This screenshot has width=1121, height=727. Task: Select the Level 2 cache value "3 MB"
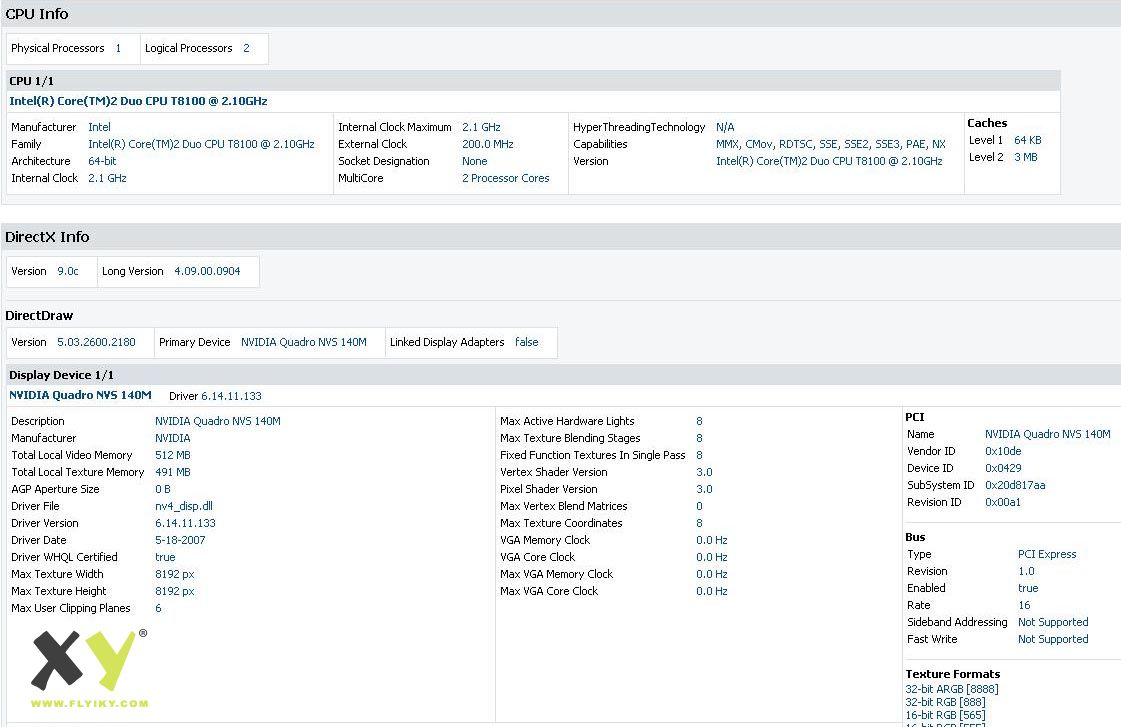1025,157
